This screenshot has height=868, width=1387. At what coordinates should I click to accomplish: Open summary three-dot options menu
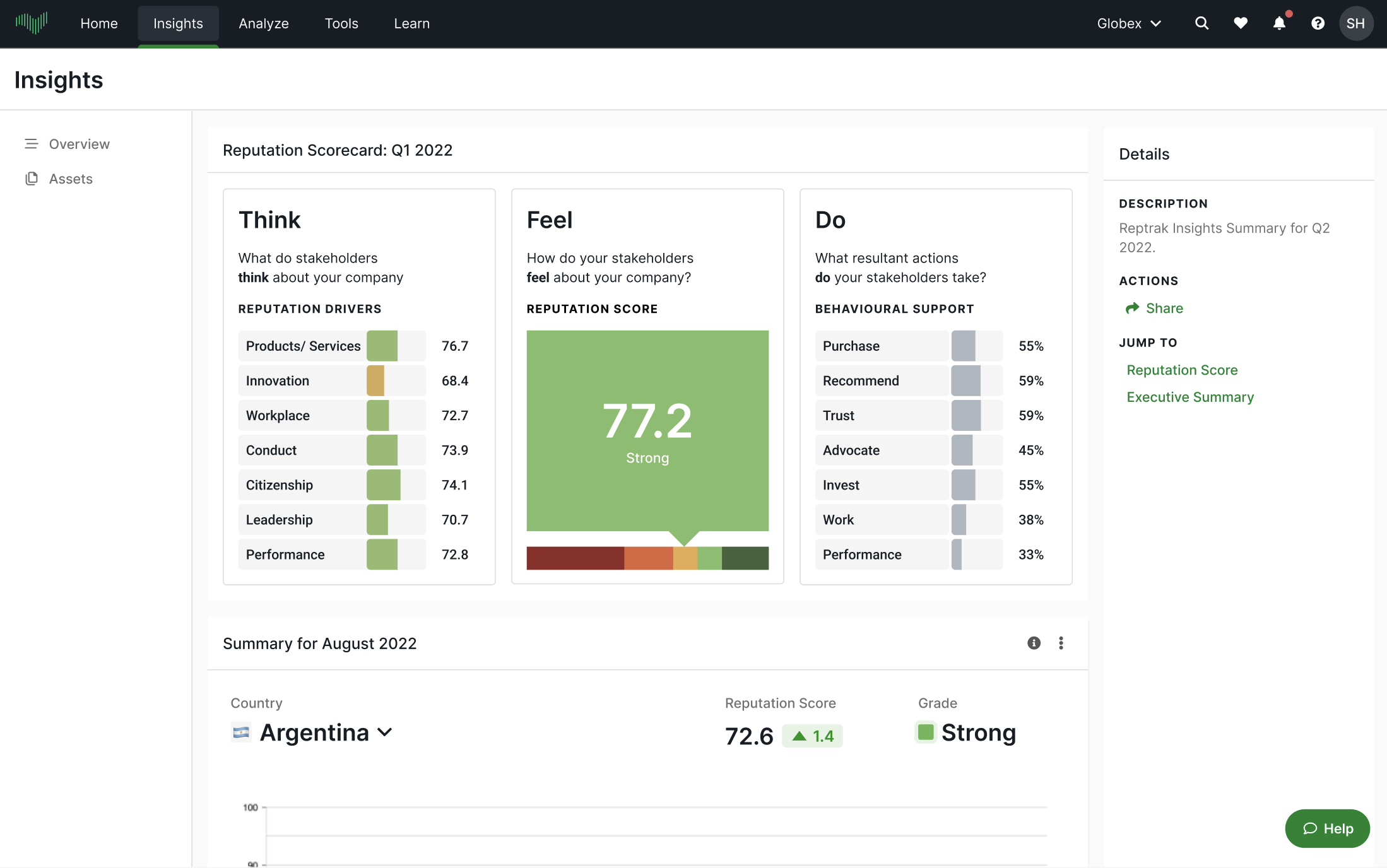tap(1061, 643)
